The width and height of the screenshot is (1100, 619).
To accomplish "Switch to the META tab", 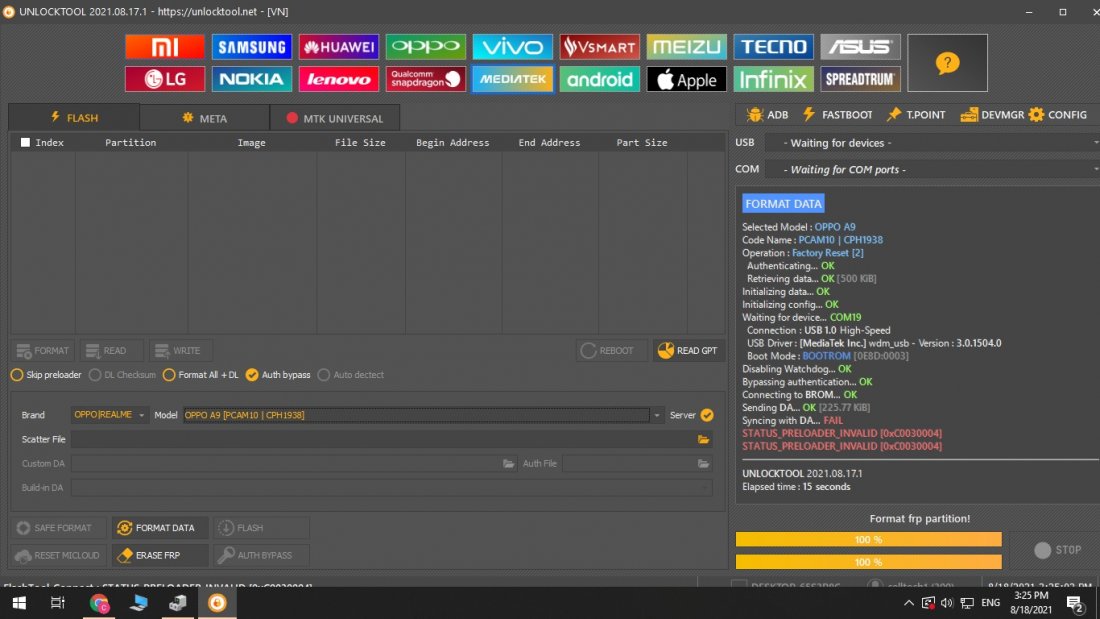I will tap(204, 118).
